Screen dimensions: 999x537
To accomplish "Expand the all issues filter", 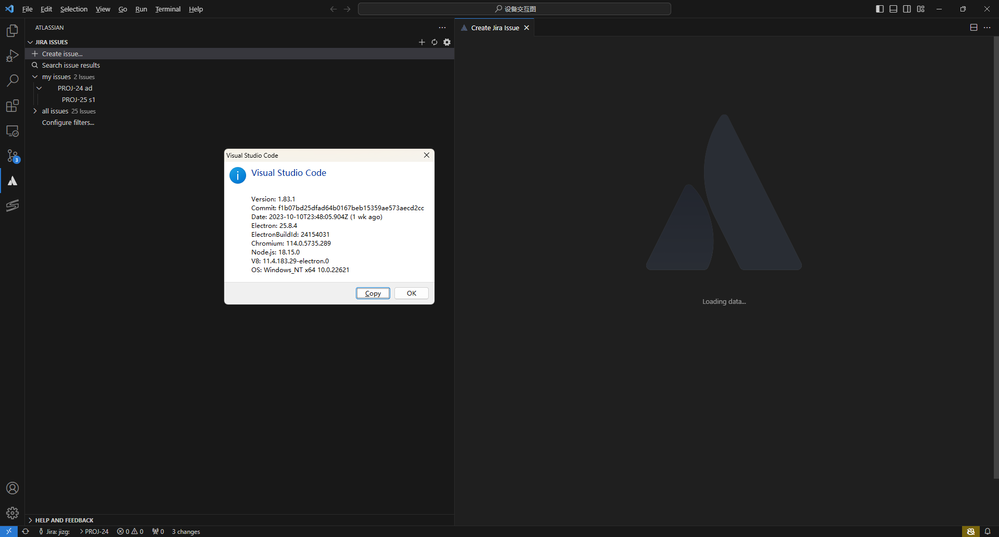I will click(x=35, y=111).
